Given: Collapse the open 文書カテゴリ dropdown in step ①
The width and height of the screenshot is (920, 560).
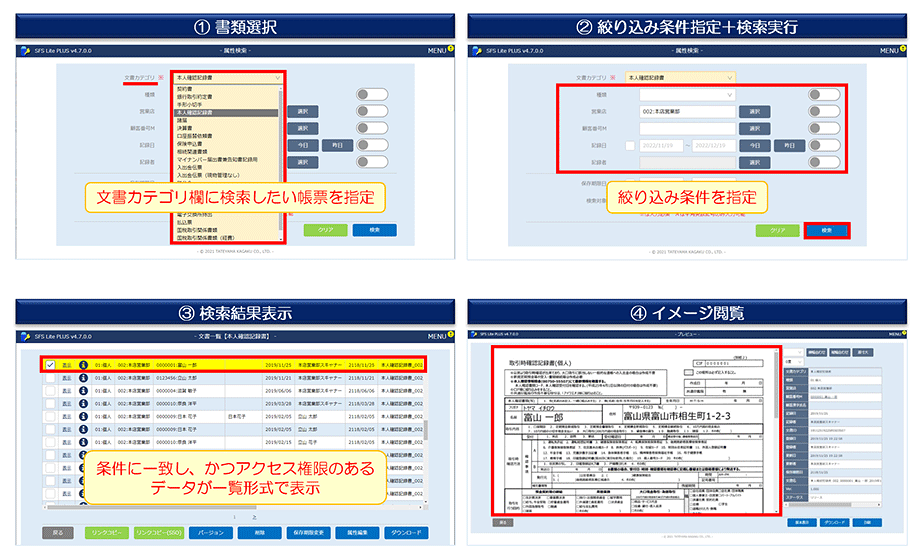Looking at the screenshot, I should 275,76.
